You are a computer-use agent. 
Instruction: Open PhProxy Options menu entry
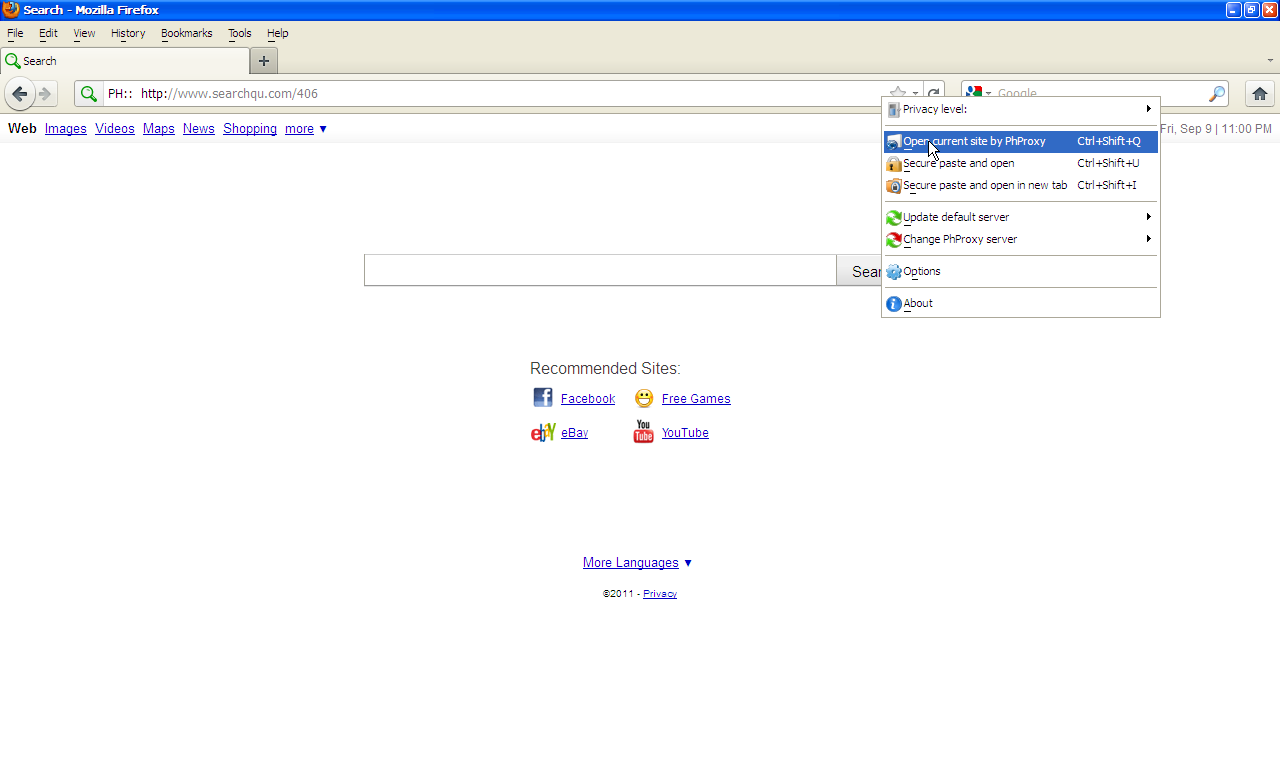pyautogui.click(x=921, y=271)
